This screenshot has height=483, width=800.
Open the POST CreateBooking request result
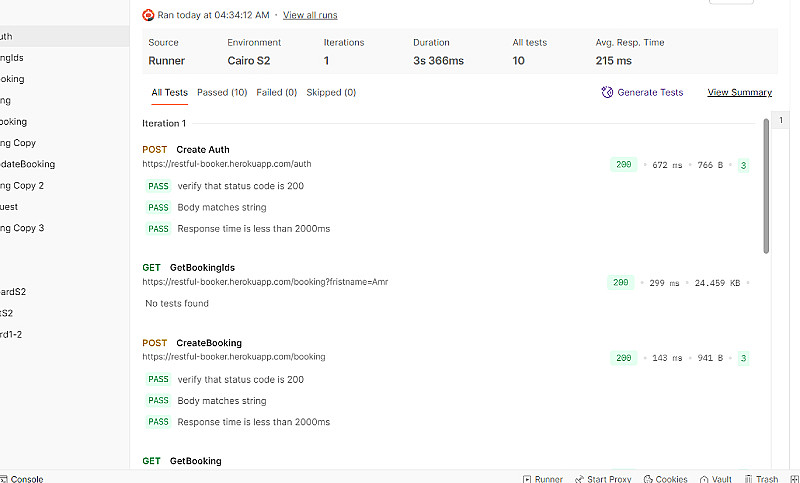click(x=208, y=343)
